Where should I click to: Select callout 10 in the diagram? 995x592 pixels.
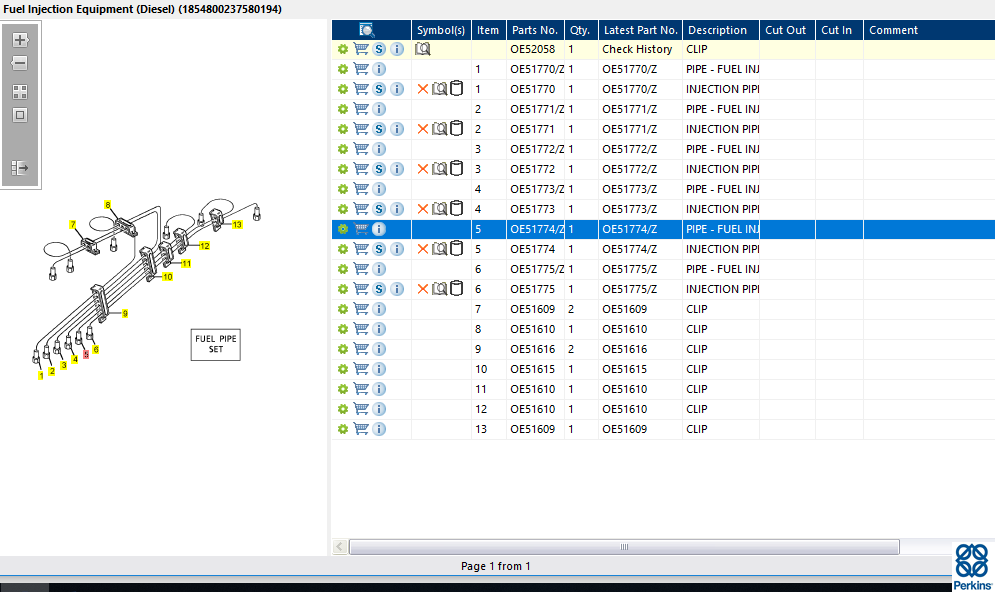click(x=168, y=277)
